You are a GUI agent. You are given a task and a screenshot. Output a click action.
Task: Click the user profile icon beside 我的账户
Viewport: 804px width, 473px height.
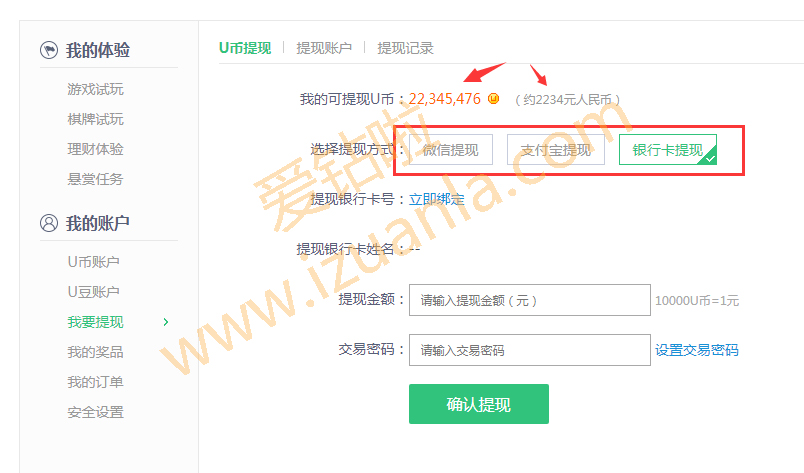(x=49, y=223)
